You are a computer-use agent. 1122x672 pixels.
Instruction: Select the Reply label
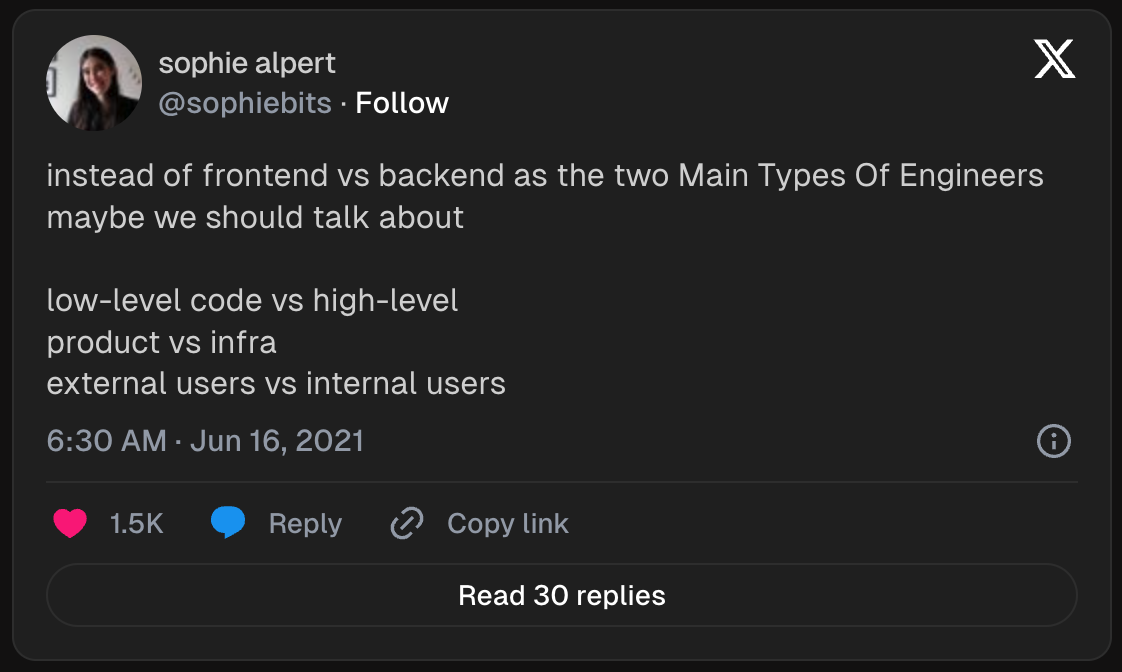306,524
